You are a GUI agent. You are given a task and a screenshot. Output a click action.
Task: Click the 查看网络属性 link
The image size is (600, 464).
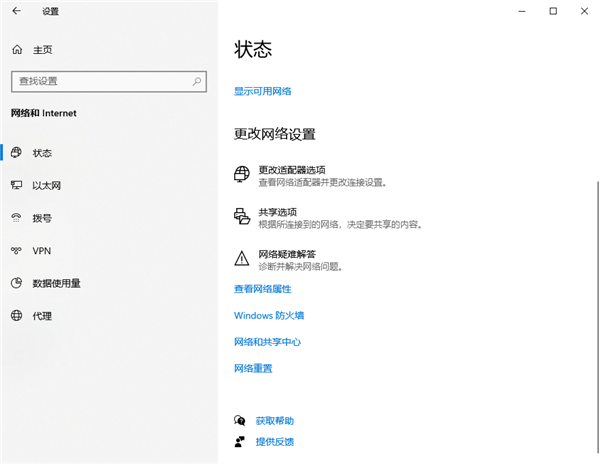262,289
